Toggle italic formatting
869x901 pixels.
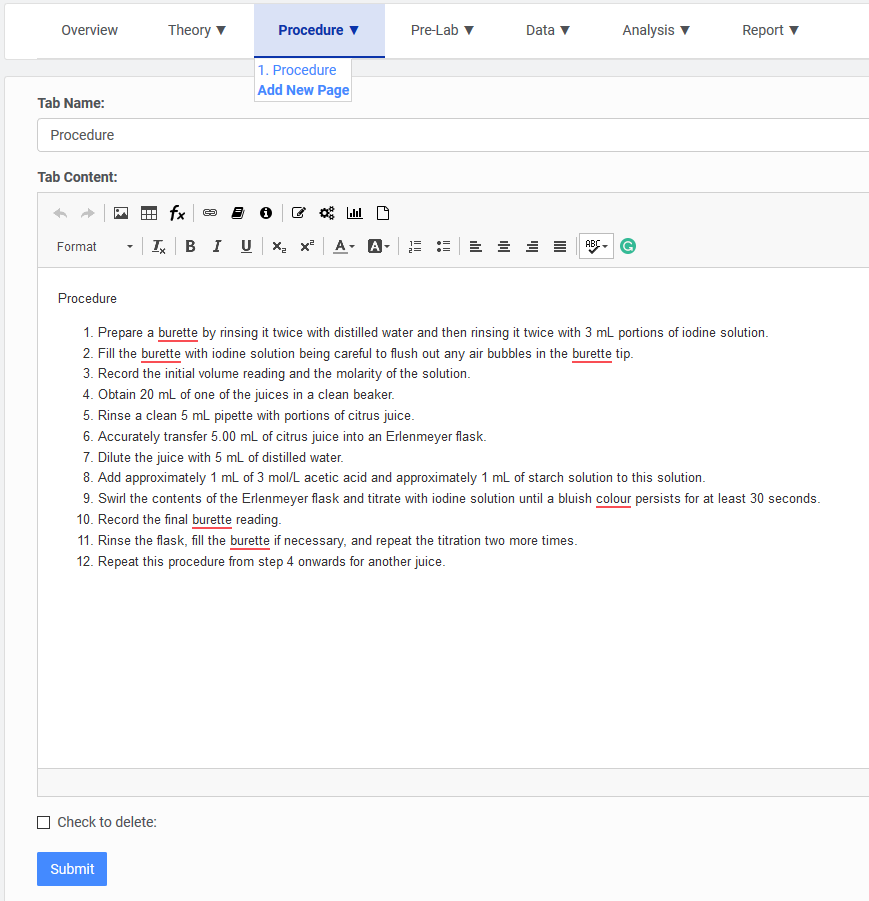tap(217, 247)
